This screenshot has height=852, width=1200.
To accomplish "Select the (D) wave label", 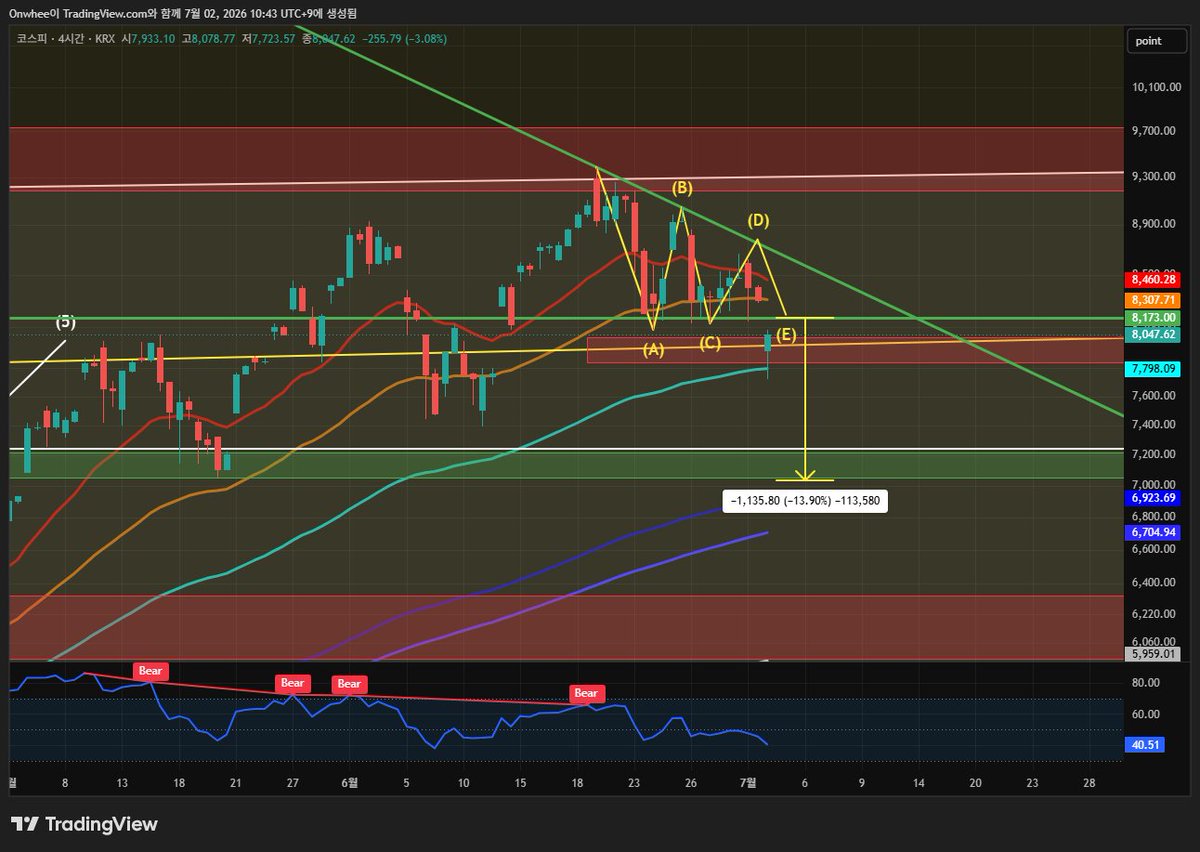I will click(759, 219).
